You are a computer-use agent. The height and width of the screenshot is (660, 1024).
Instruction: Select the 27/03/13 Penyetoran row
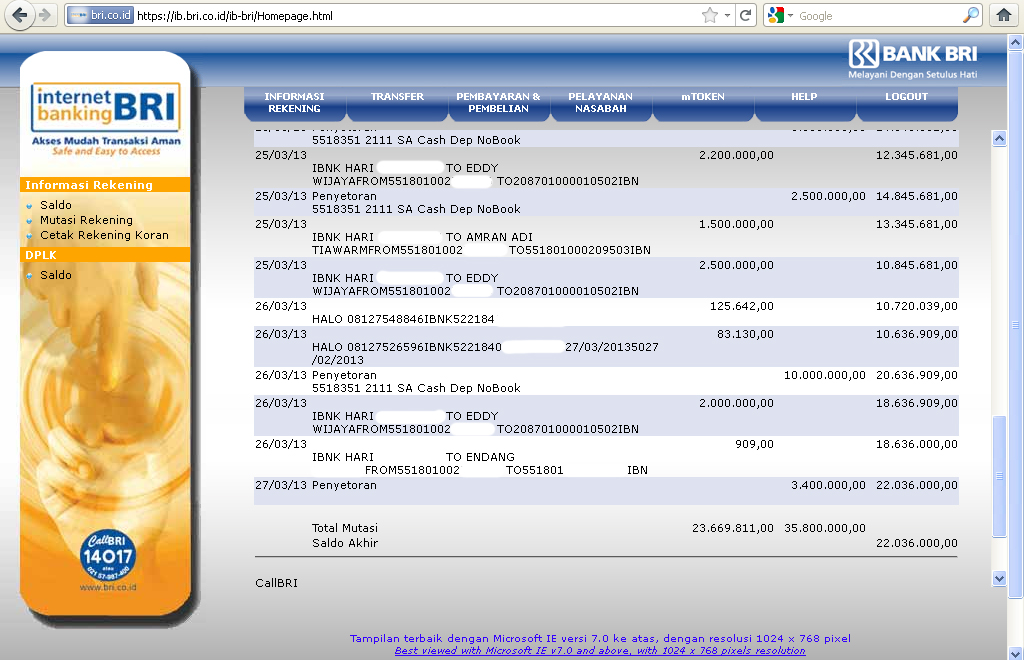click(x=606, y=492)
